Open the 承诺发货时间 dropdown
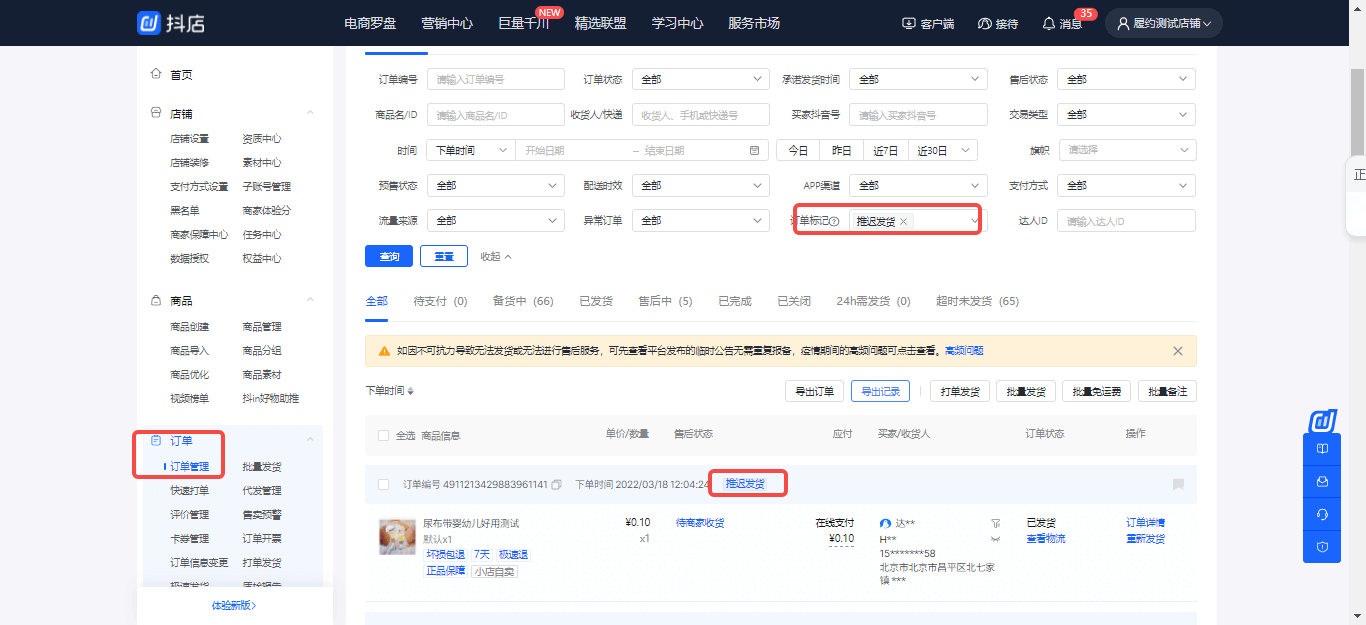 tap(918, 78)
